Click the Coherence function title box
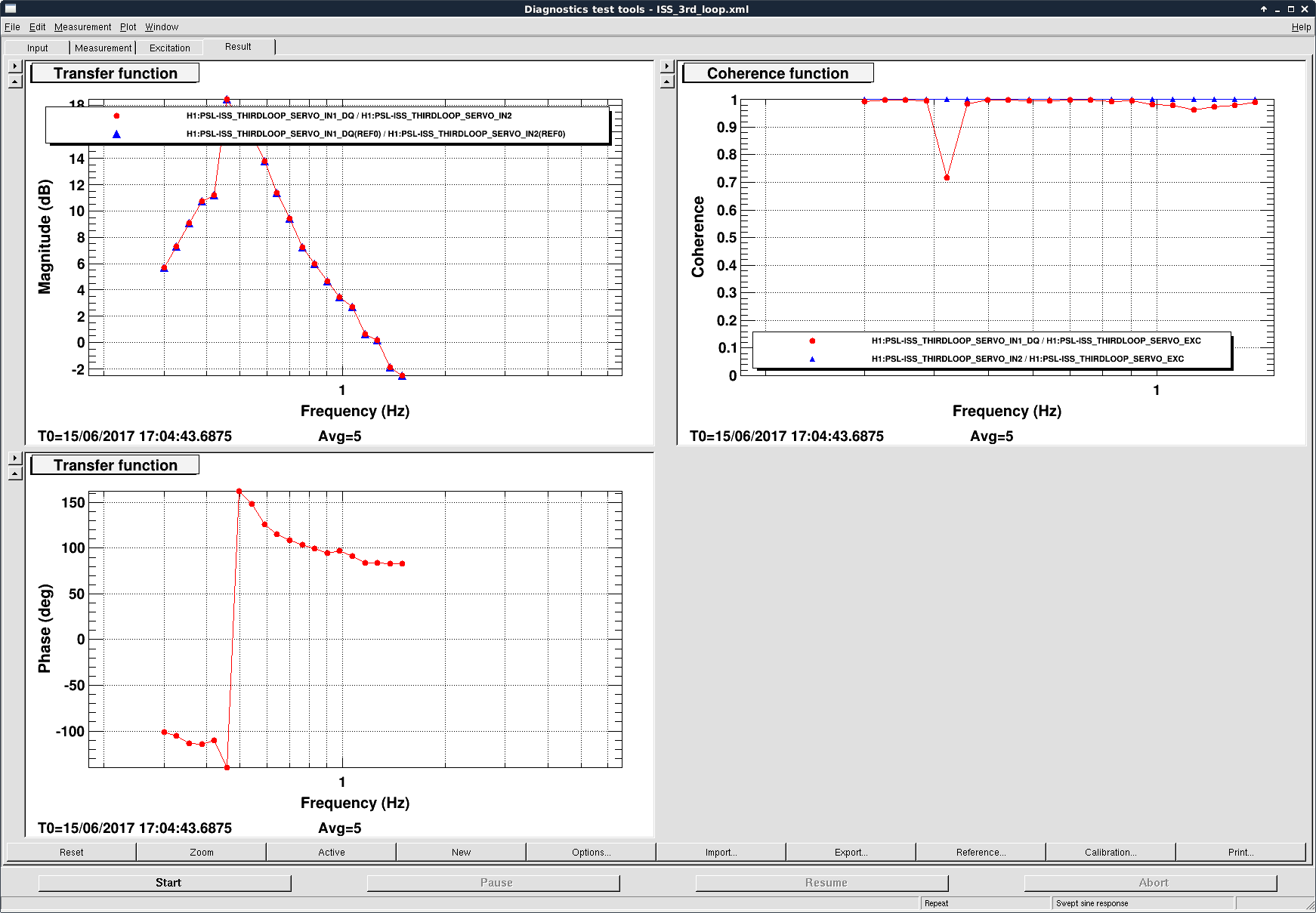The width and height of the screenshot is (1316, 913). (x=778, y=73)
